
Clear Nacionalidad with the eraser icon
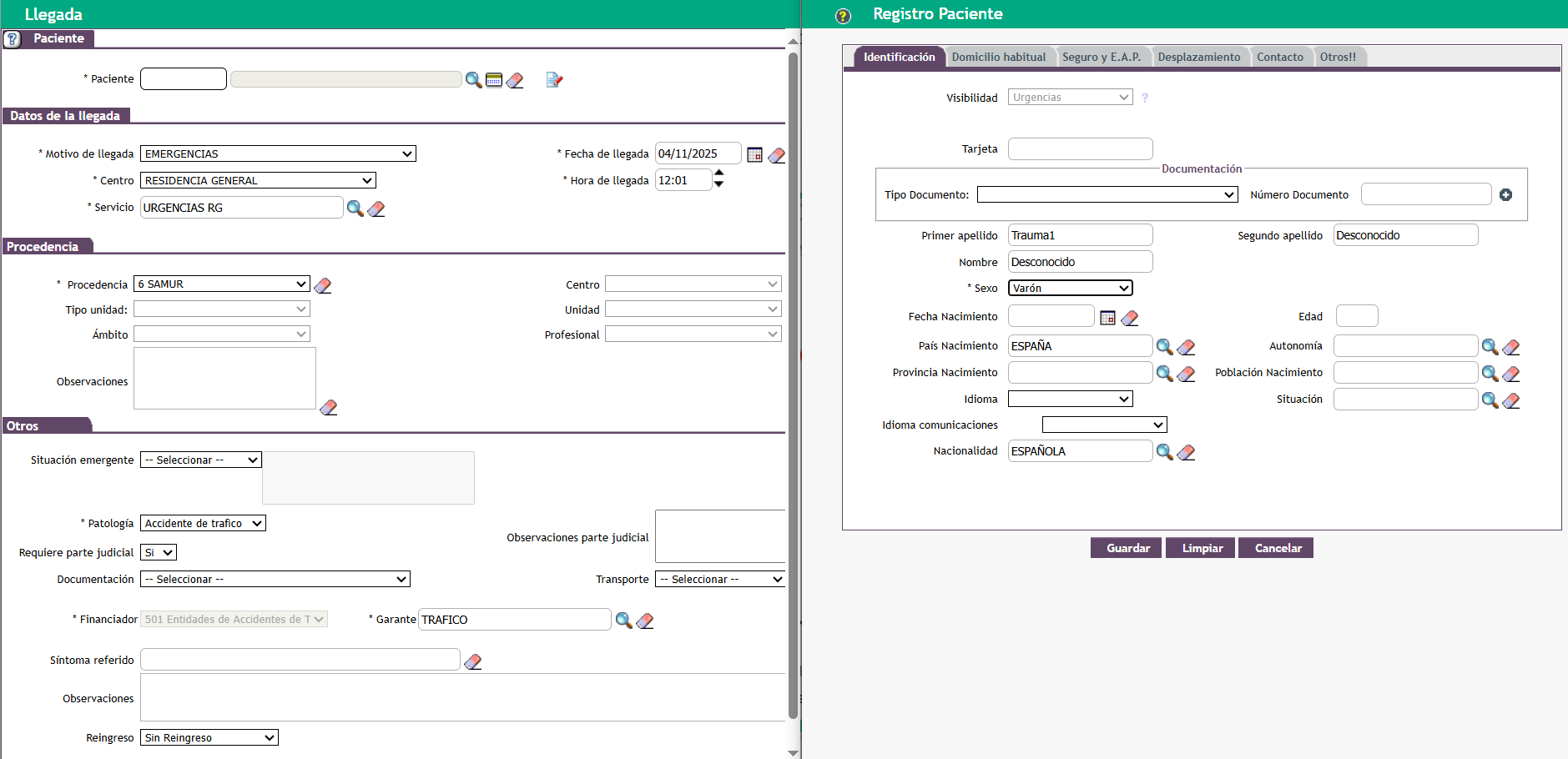[1186, 452]
